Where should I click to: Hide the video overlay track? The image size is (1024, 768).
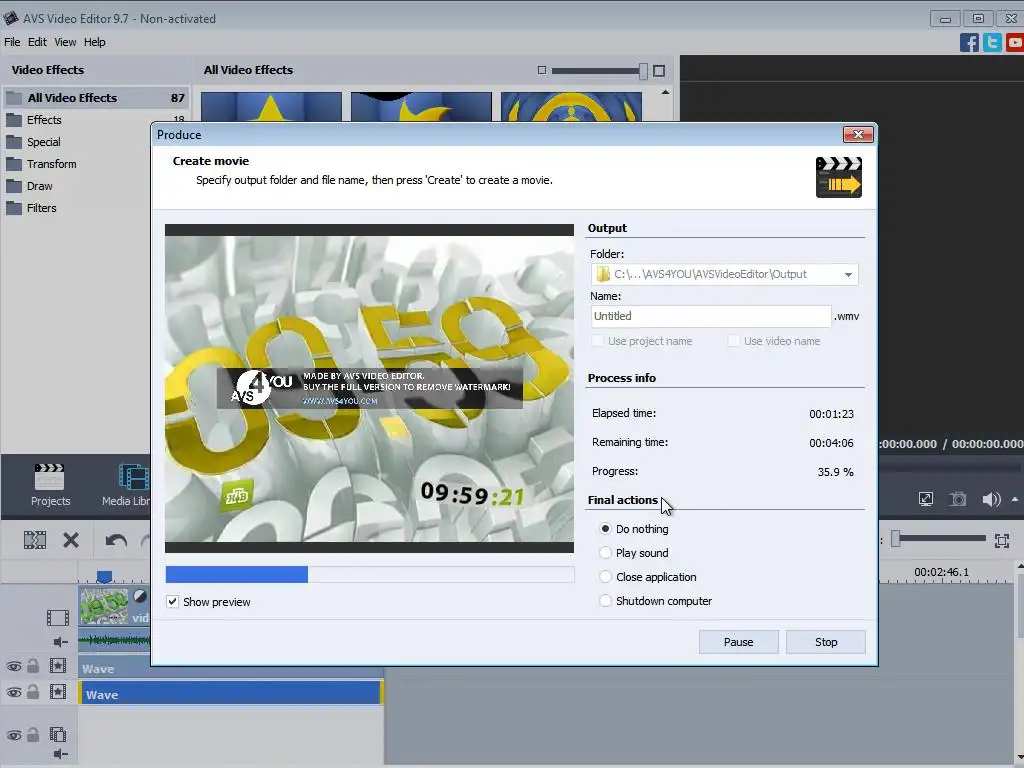point(14,735)
